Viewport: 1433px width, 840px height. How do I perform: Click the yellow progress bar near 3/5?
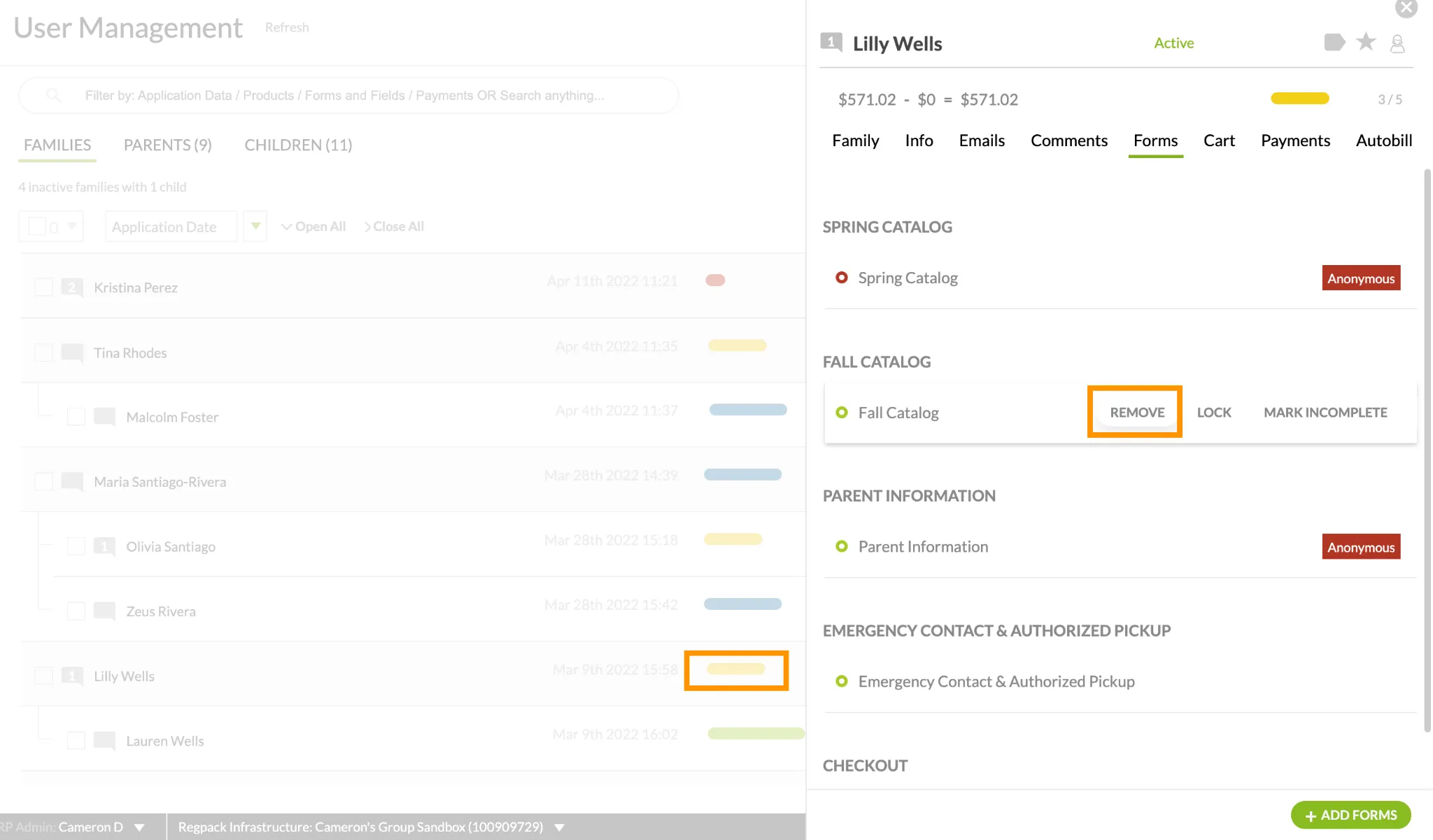coord(1299,99)
